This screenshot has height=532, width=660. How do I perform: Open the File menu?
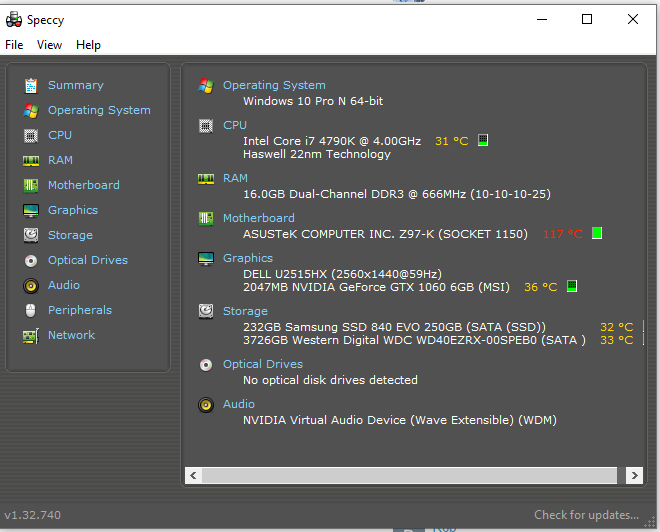pyautogui.click(x=14, y=45)
